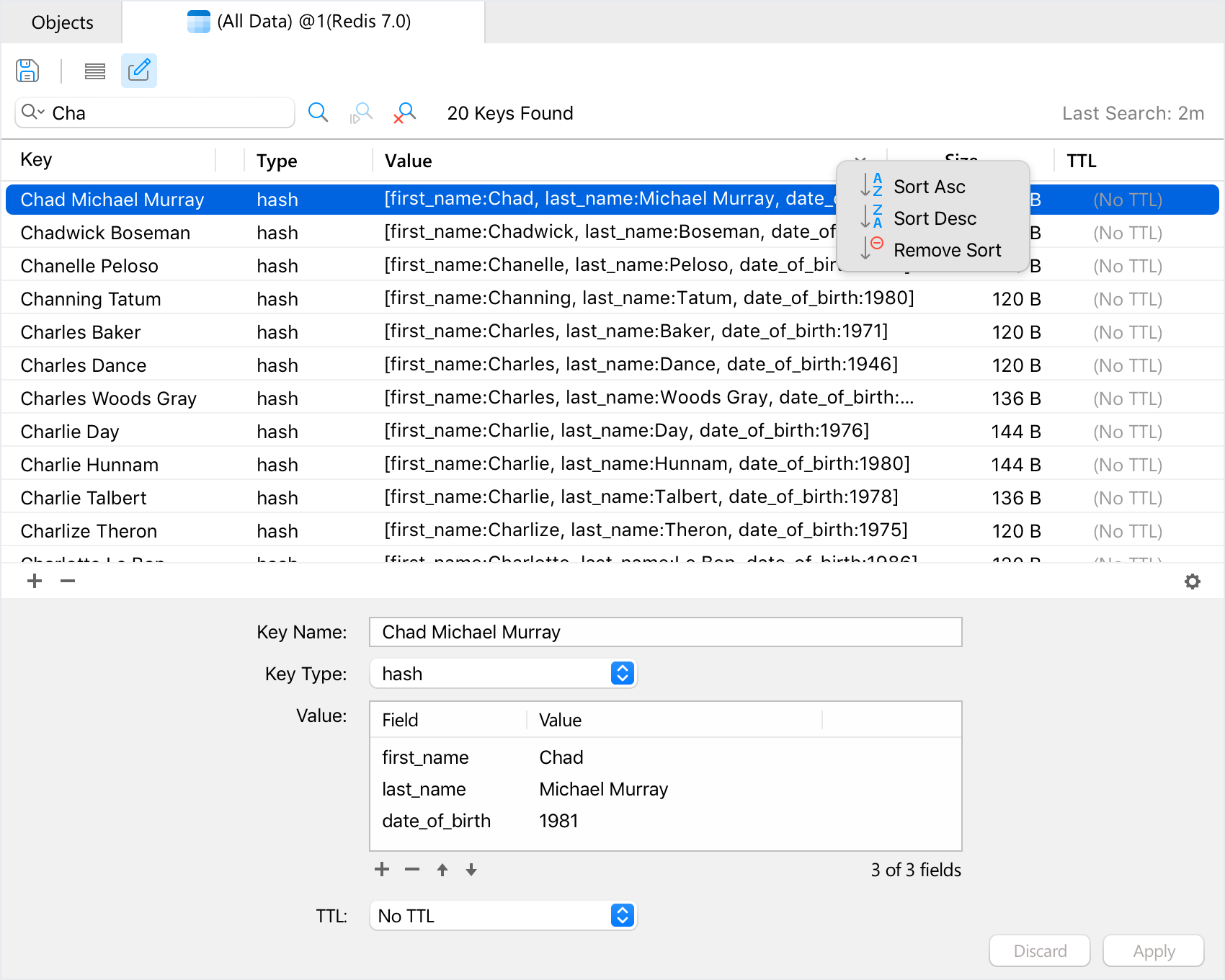Move field up with arrow icon
The height and width of the screenshot is (980, 1225).
click(442, 870)
